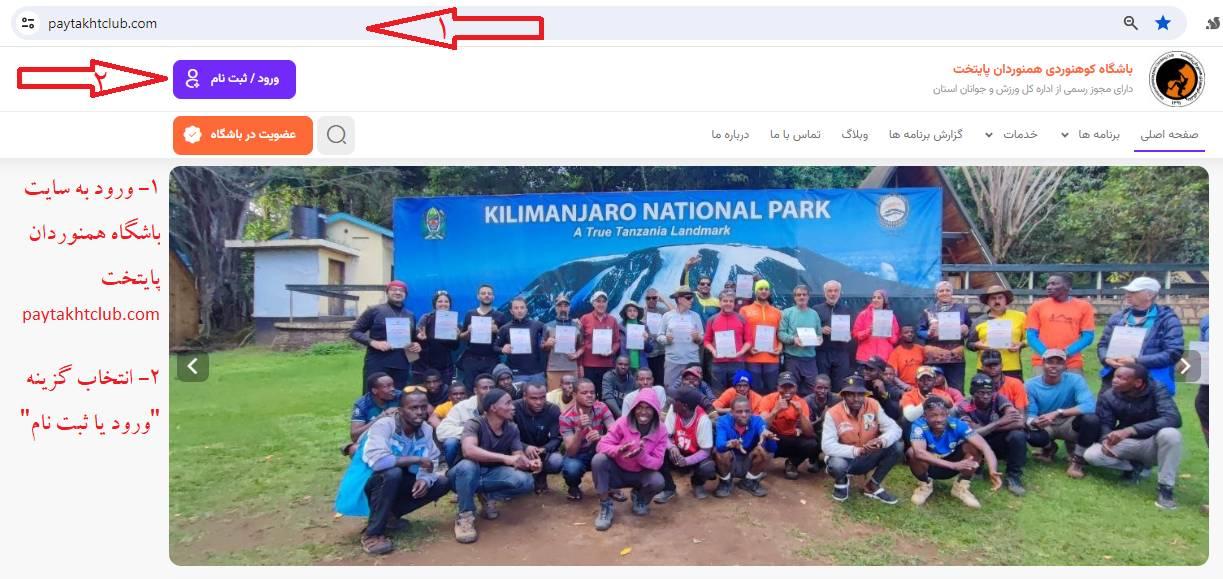Open site search via magnifier icon
Screen dimensions: 1223x579
(x=336, y=135)
